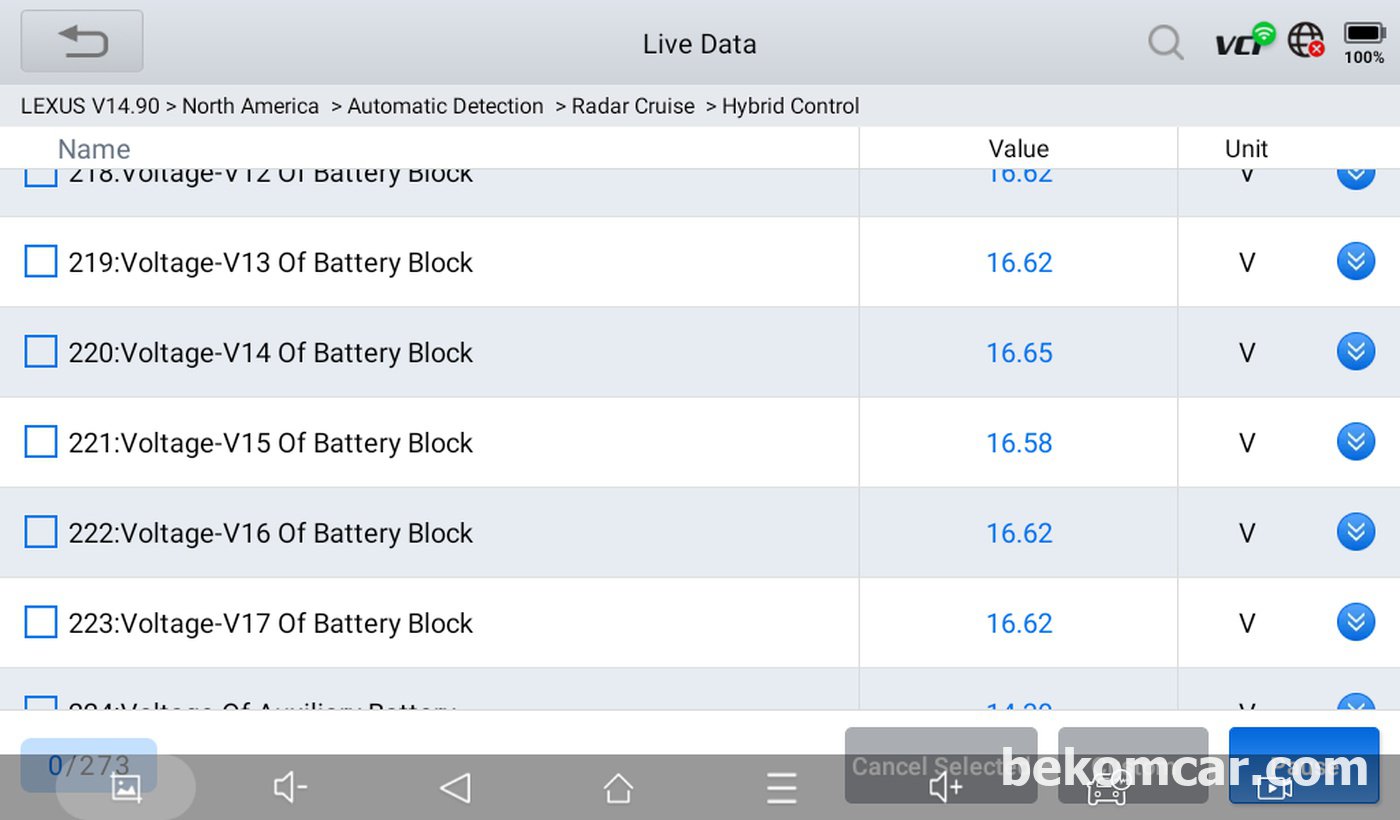Tap the globe network status icon

(1306, 41)
